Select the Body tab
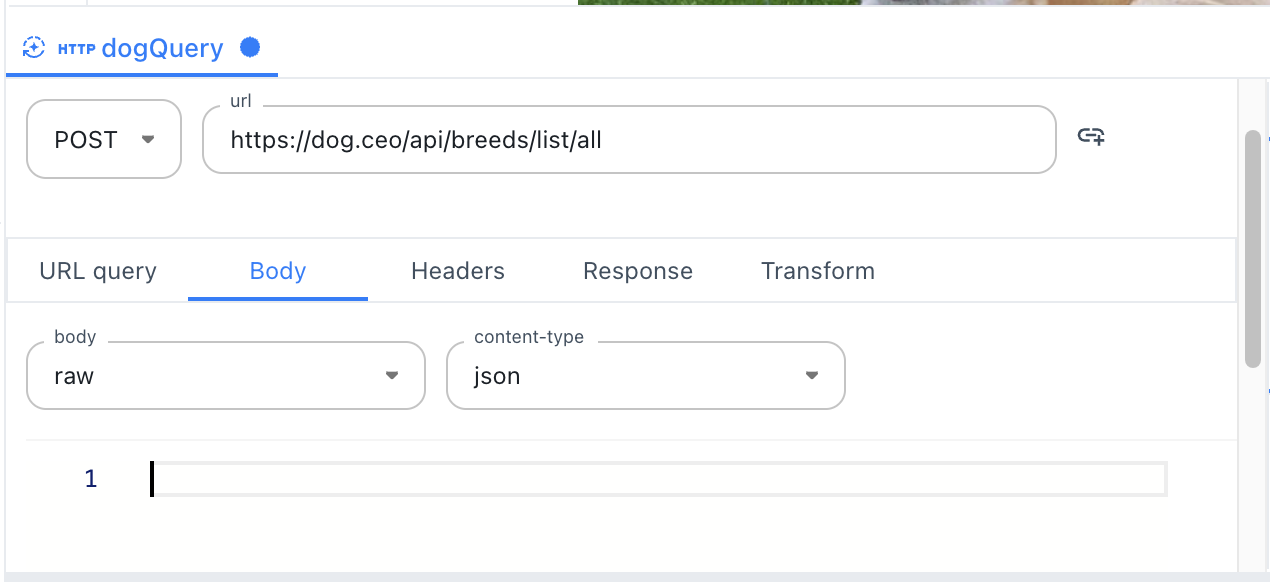1270x582 pixels. coord(277,270)
